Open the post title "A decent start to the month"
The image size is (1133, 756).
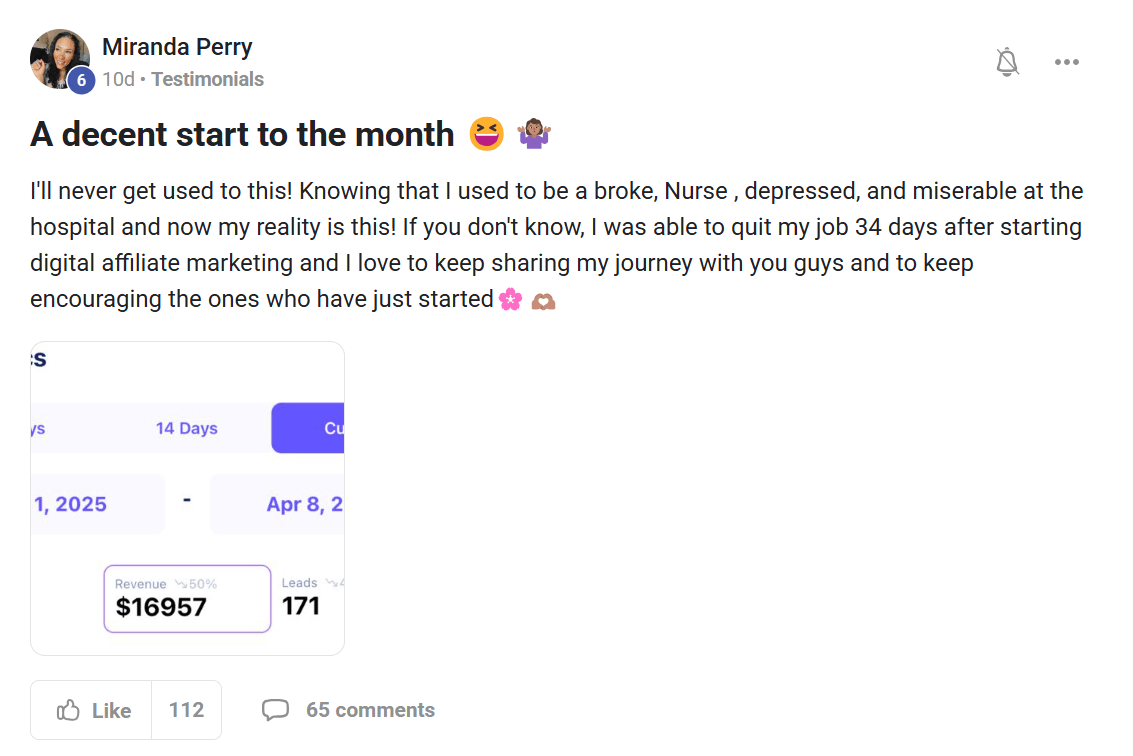click(242, 134)
